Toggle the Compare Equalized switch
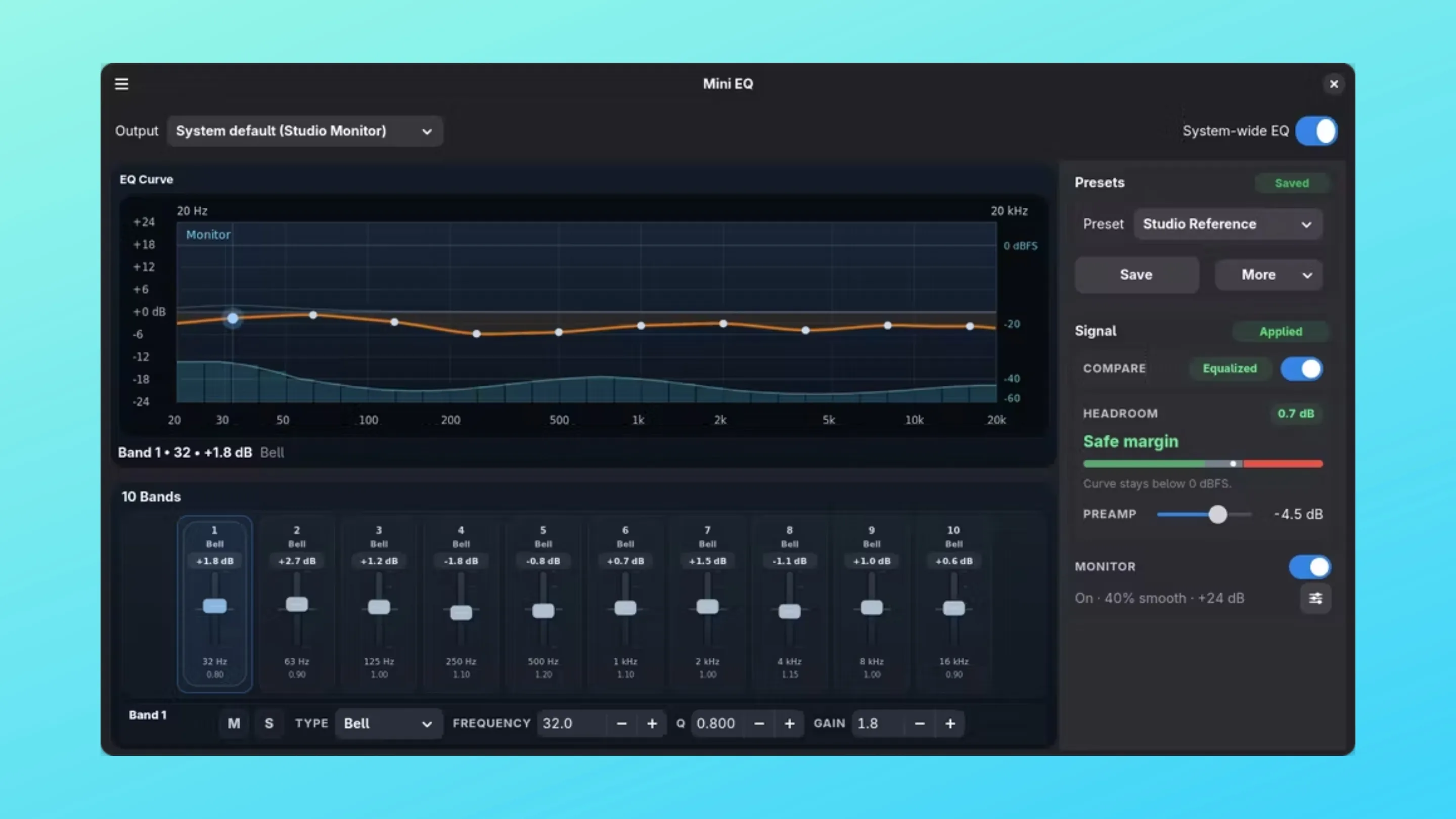1456x819 pixels. coord(1302,369)
